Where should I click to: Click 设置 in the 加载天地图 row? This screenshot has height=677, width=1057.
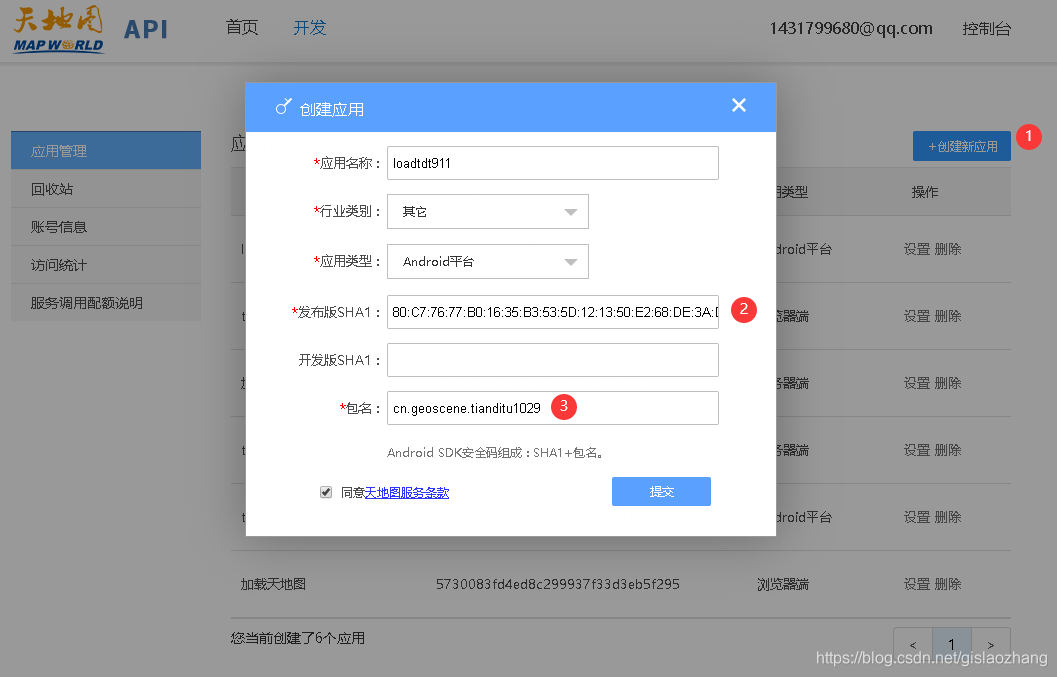tap(917, 584)
